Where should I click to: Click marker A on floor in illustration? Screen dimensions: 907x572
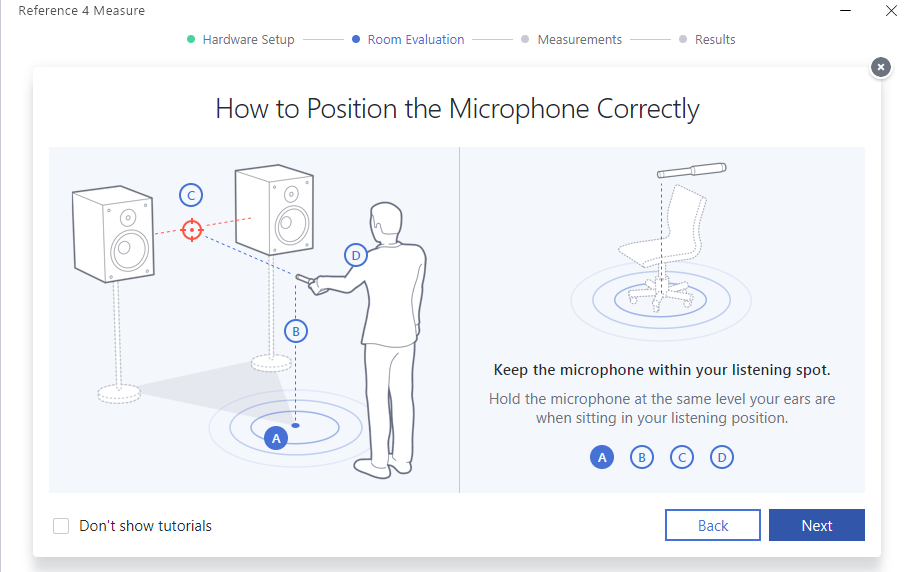(x=276, y=438)
